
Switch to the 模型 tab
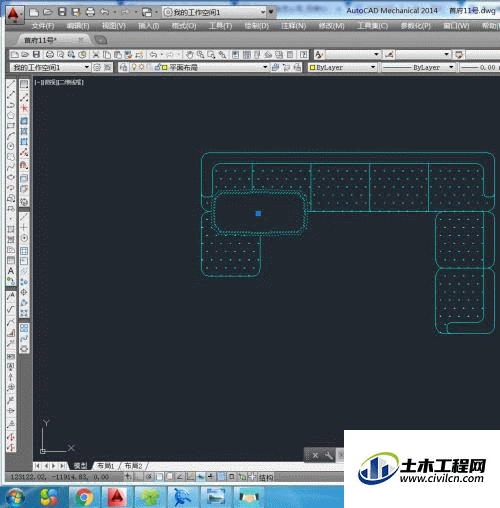pyautogui.click(x=80, y=466)
